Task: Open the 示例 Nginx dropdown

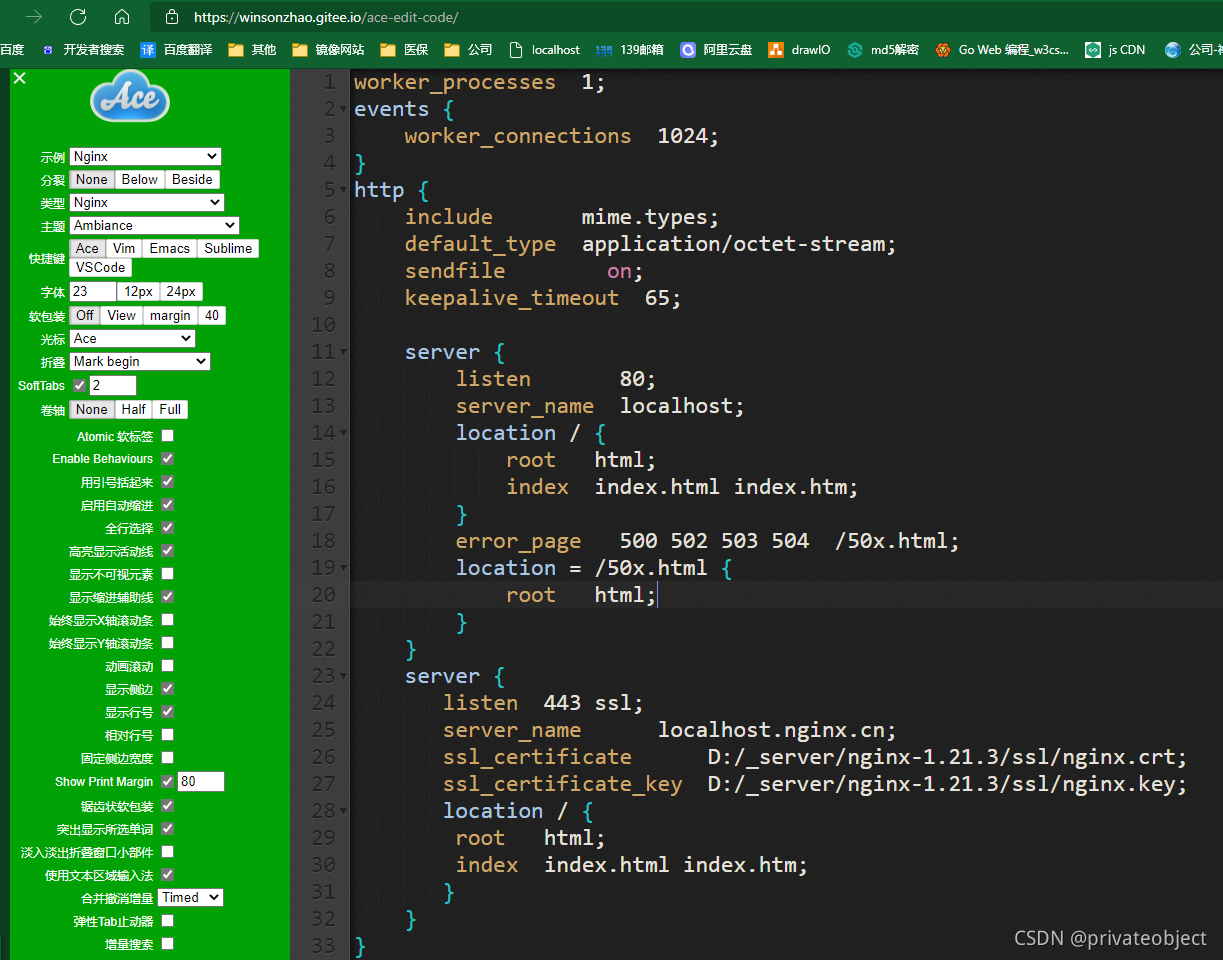Action: [145, 156]
